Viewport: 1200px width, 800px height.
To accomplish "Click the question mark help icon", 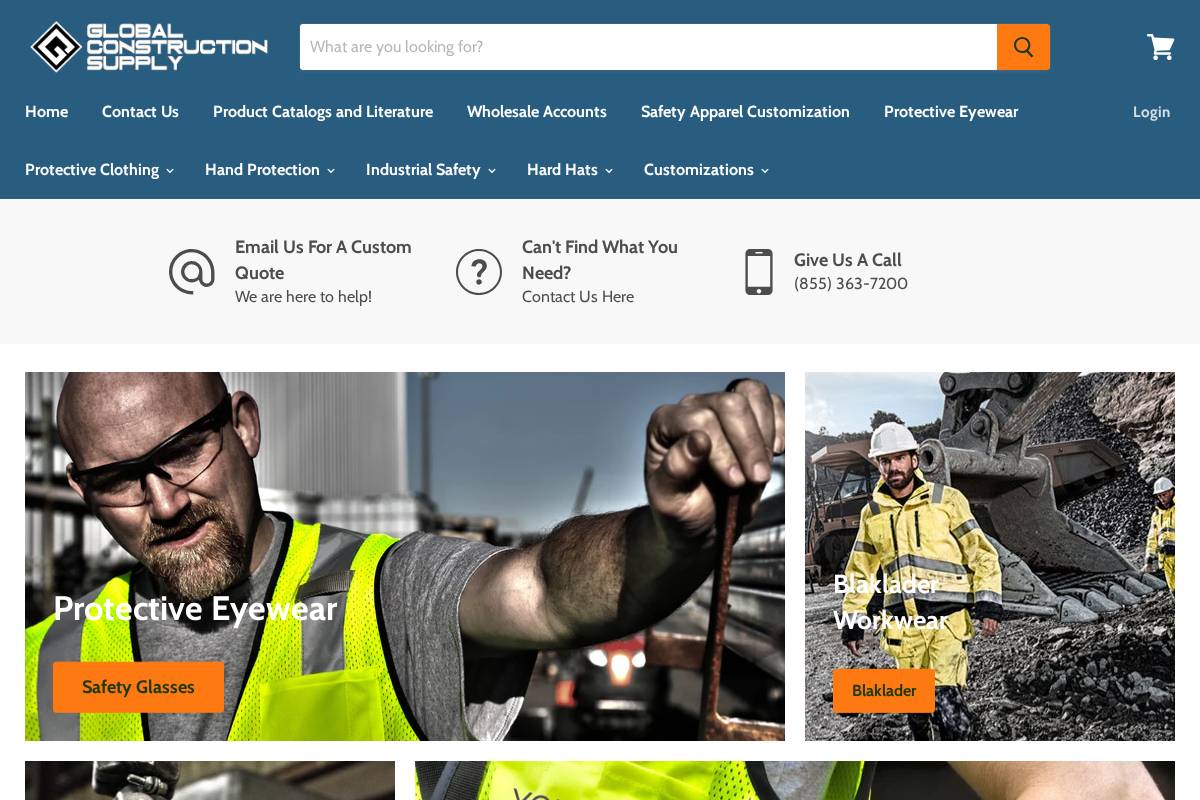I will (479, 271).
